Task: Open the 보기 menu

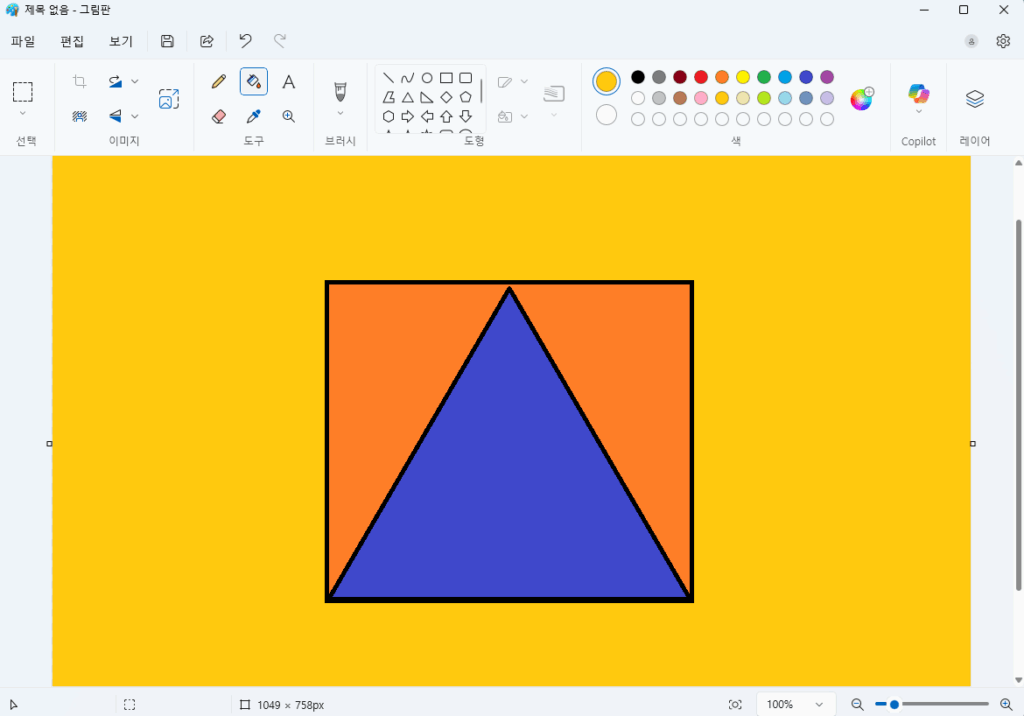Action: (121, 41)
